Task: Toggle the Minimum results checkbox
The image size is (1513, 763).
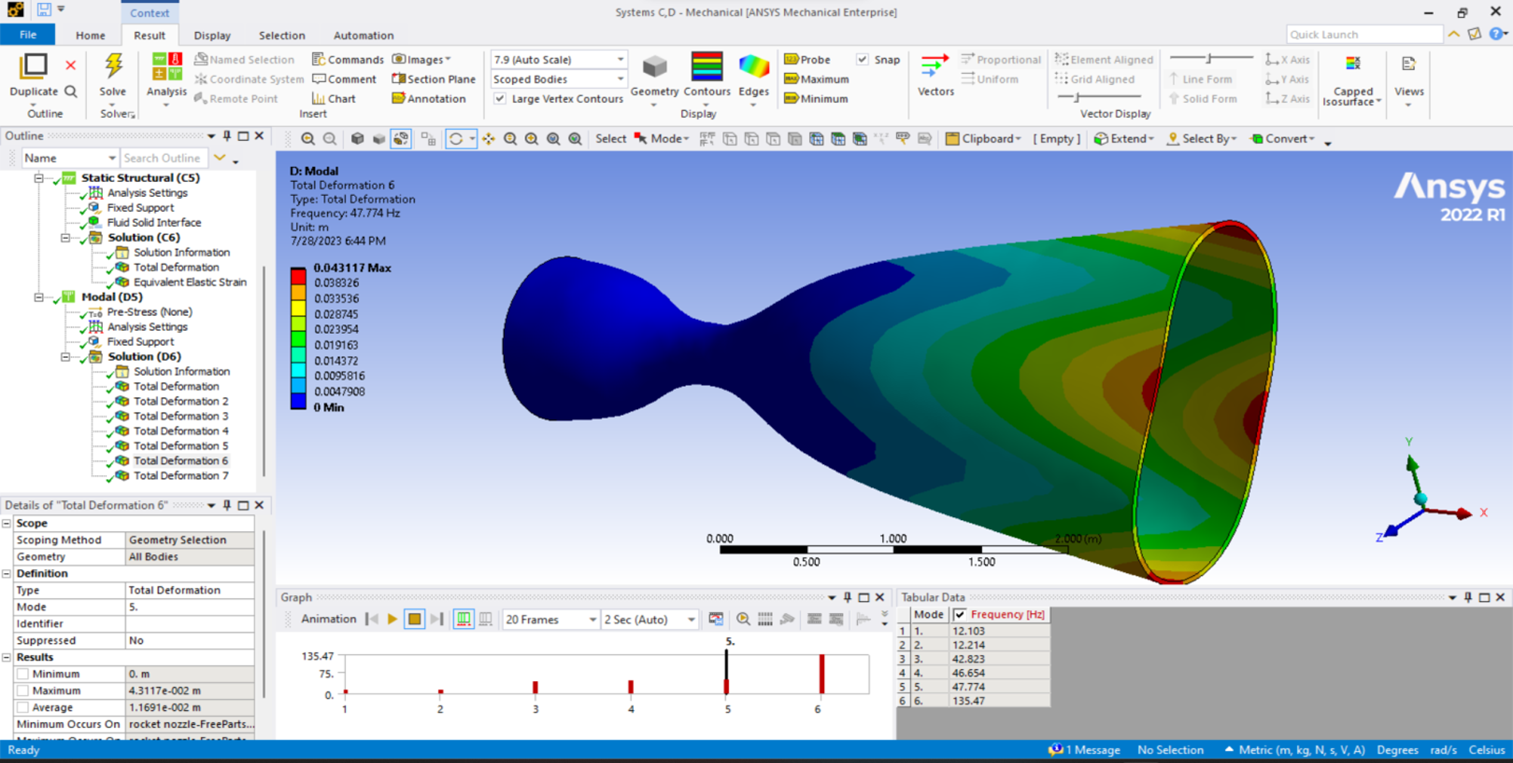Action: click(22, 674)
